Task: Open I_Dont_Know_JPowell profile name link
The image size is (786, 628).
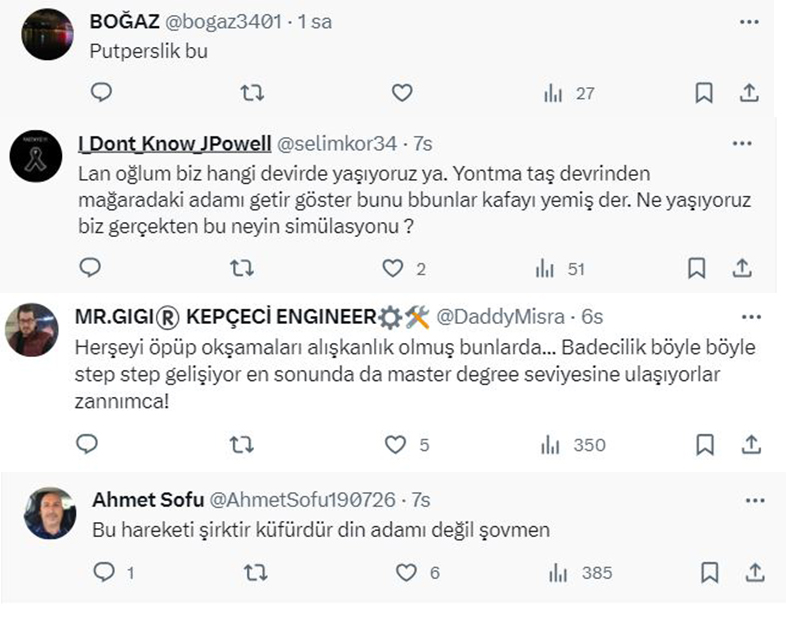Action: tap(173, 144)
